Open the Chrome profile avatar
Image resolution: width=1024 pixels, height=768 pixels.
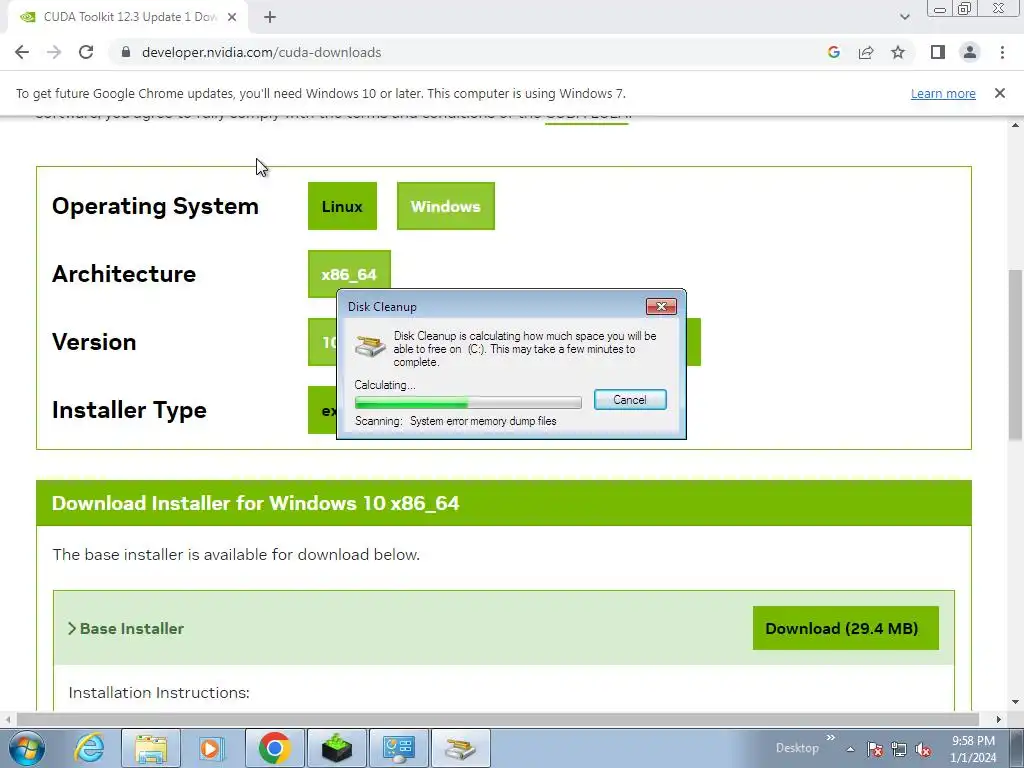pyautogui.click(x=970, y=52)
